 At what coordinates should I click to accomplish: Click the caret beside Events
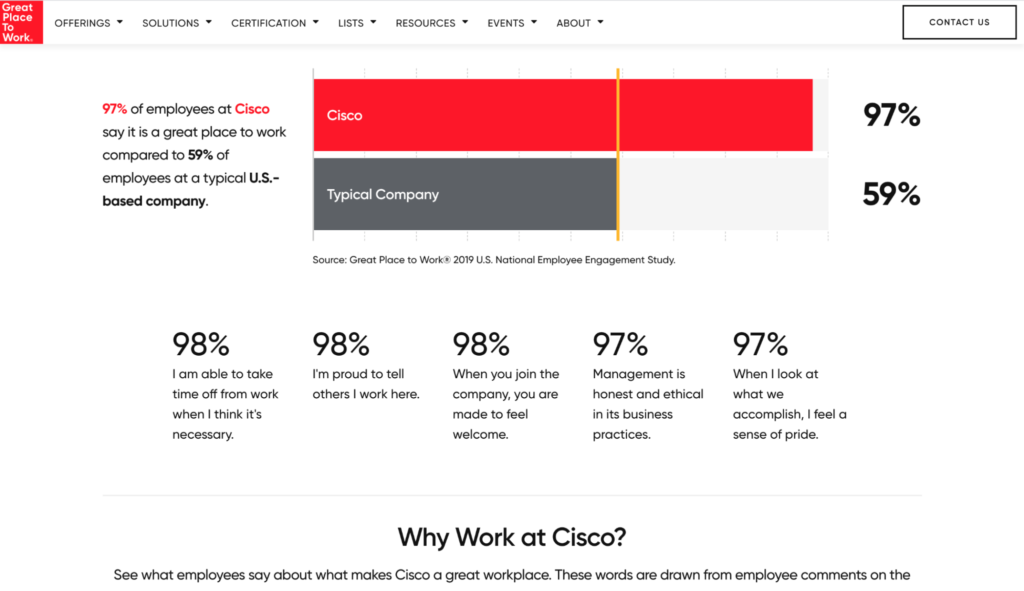point(534,22)
